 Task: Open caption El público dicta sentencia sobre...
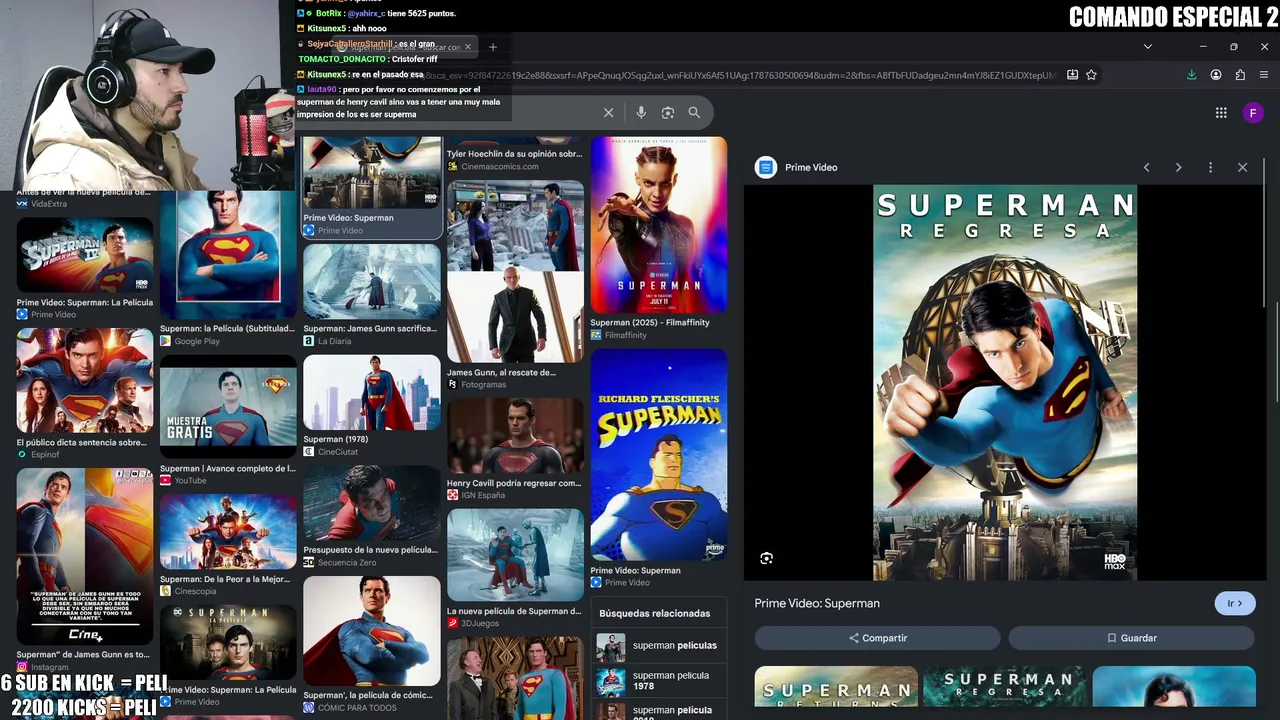pyautogui.click(x=82, y=442)
